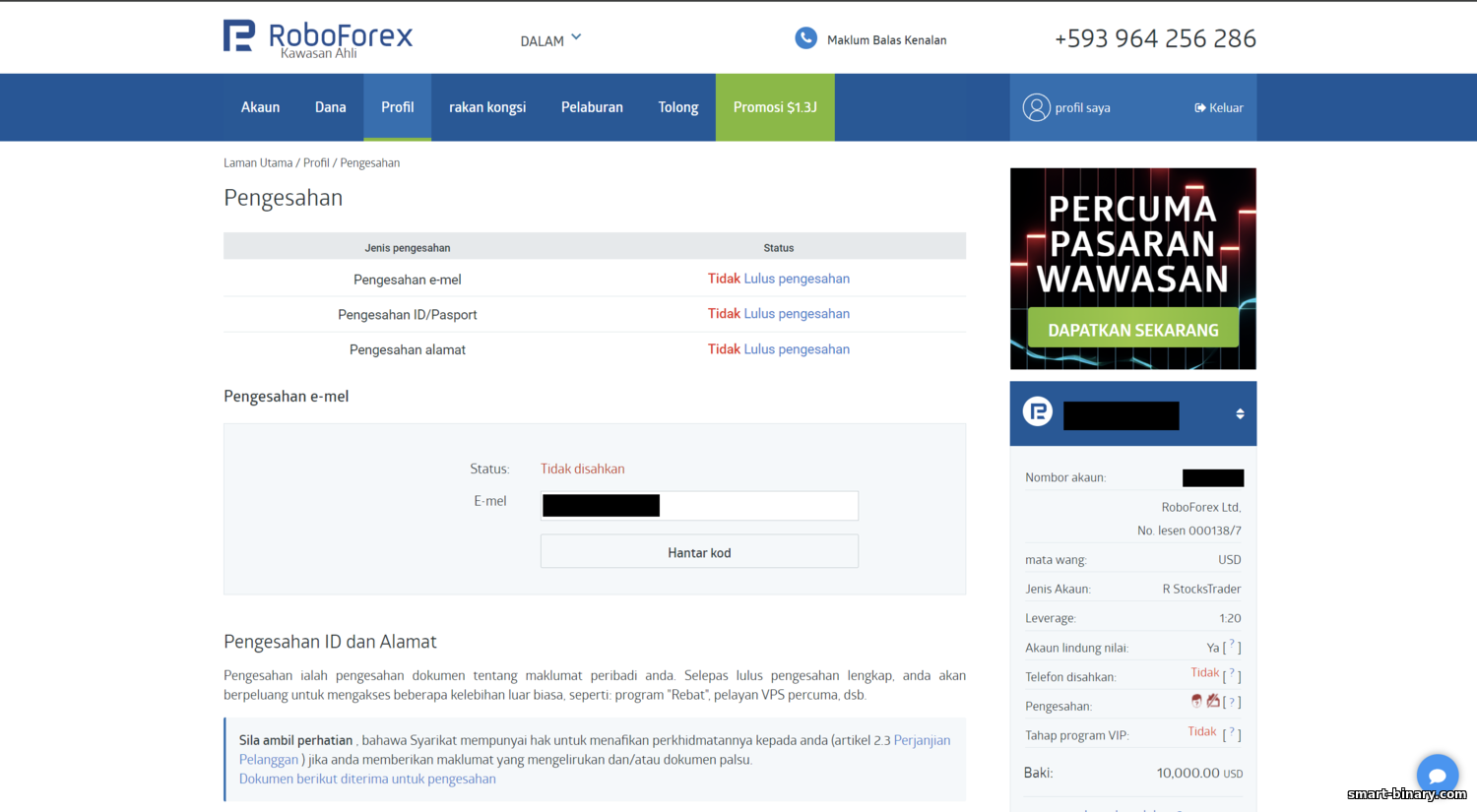Click the phone callback icon
This screenshot has height=812, width=1477.
click(805, 38)
